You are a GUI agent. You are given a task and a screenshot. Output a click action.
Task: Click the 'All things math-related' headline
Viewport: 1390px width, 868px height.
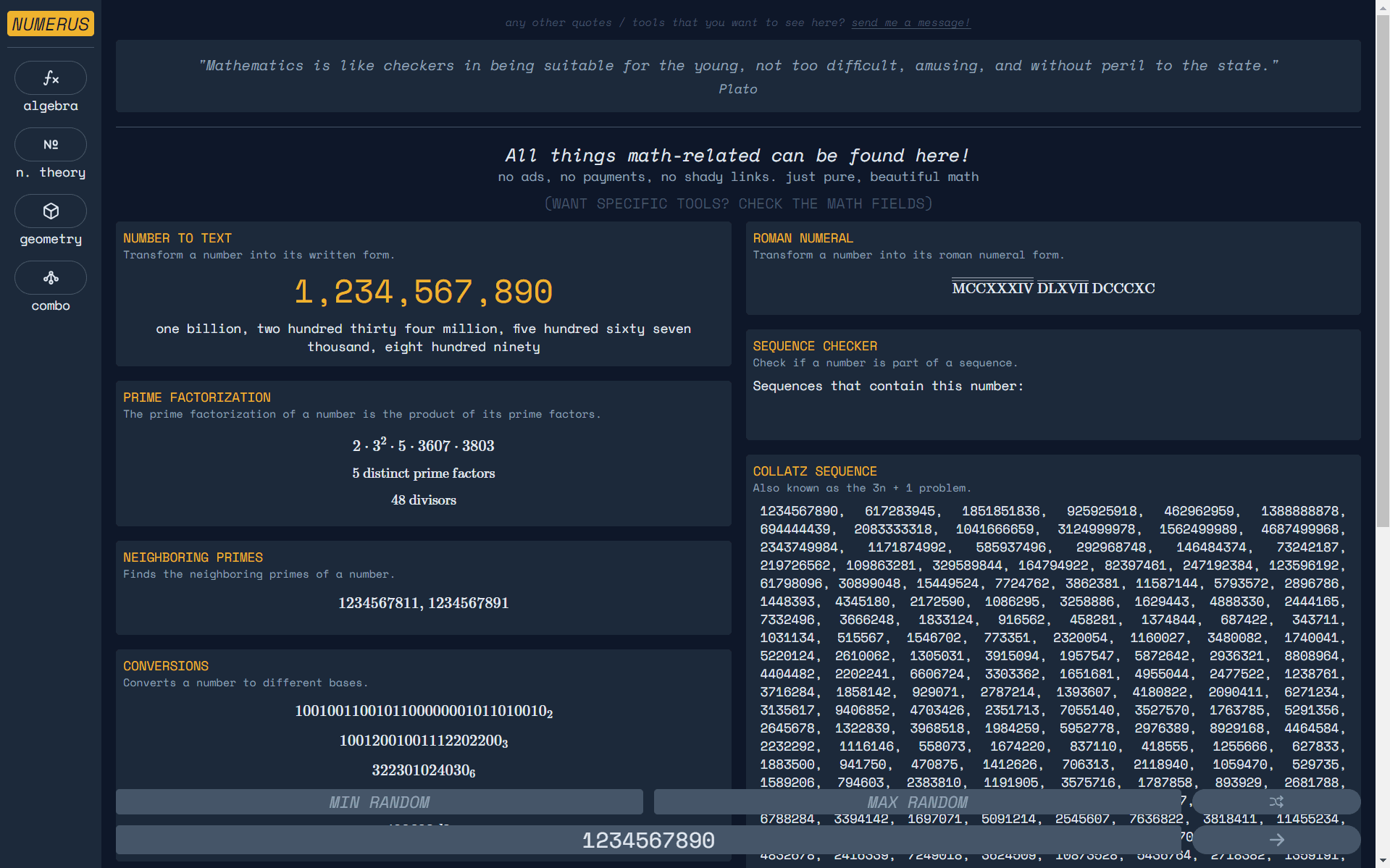pos(738,156)
